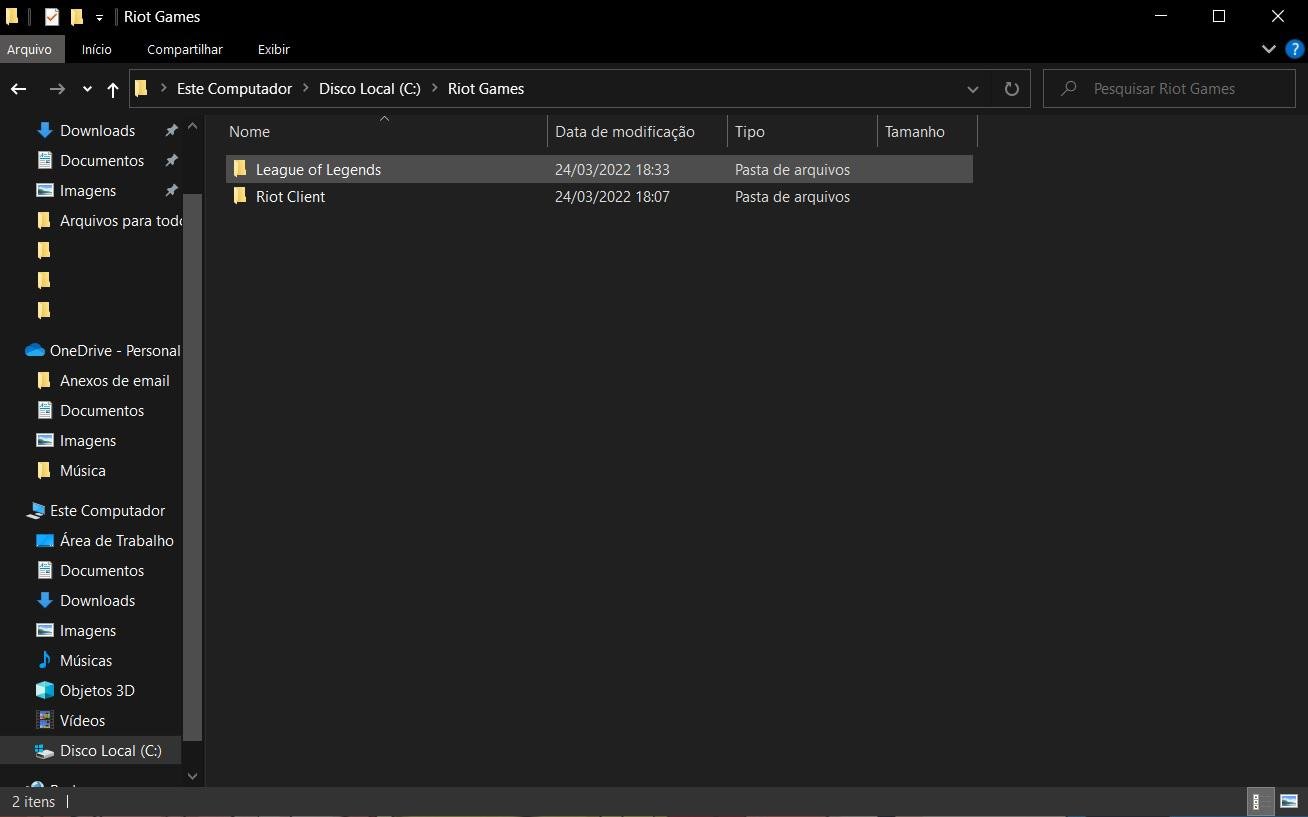Image resolution: width=1308 pixels, height=817 pixels.
Task: Select Este Computador in the address bar
Action: pos(234,89)
